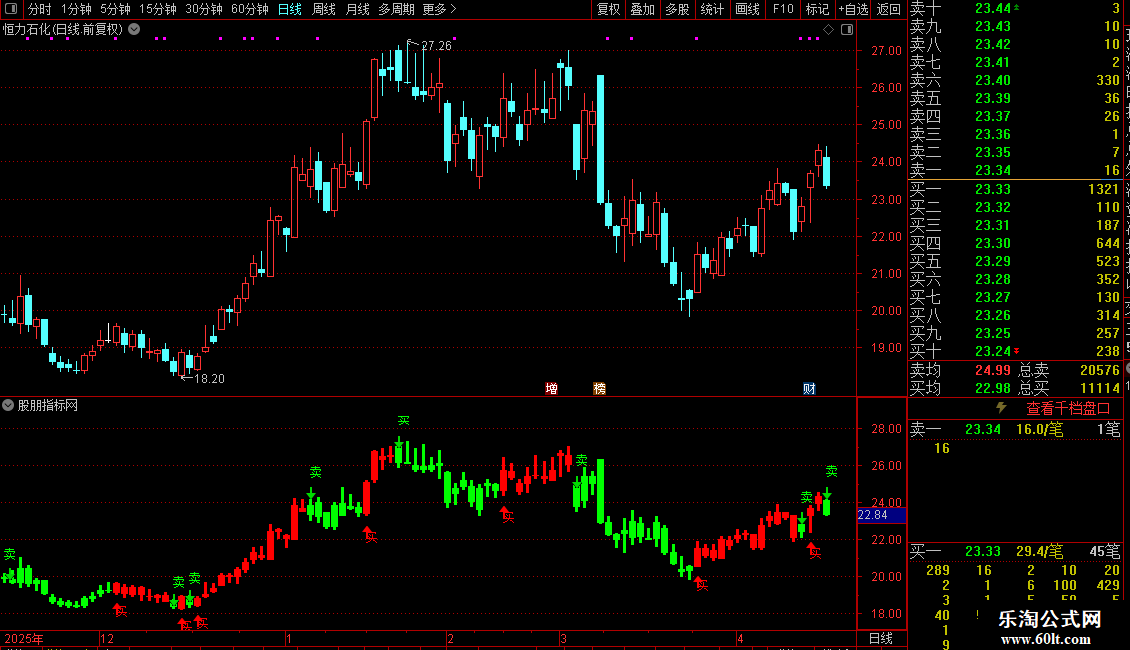Toggle the right side panel icon
The width and height of the screenshot is (1130, 650).
[848, 30]
